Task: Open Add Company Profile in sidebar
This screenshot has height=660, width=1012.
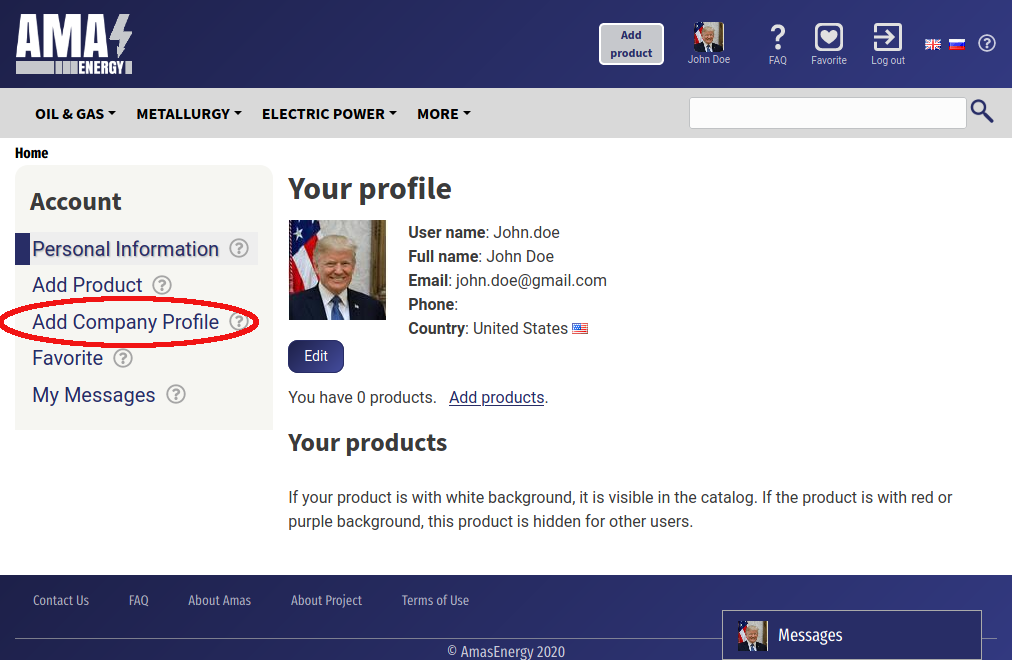Action: pyautogui.click(x=125, y=322)
